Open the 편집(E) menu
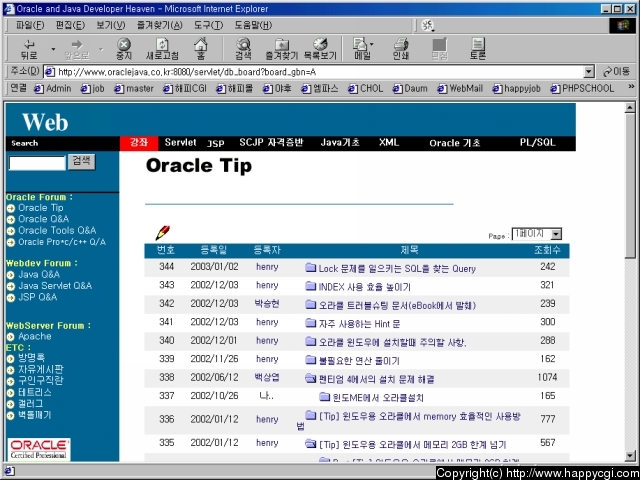 (70, 25)
